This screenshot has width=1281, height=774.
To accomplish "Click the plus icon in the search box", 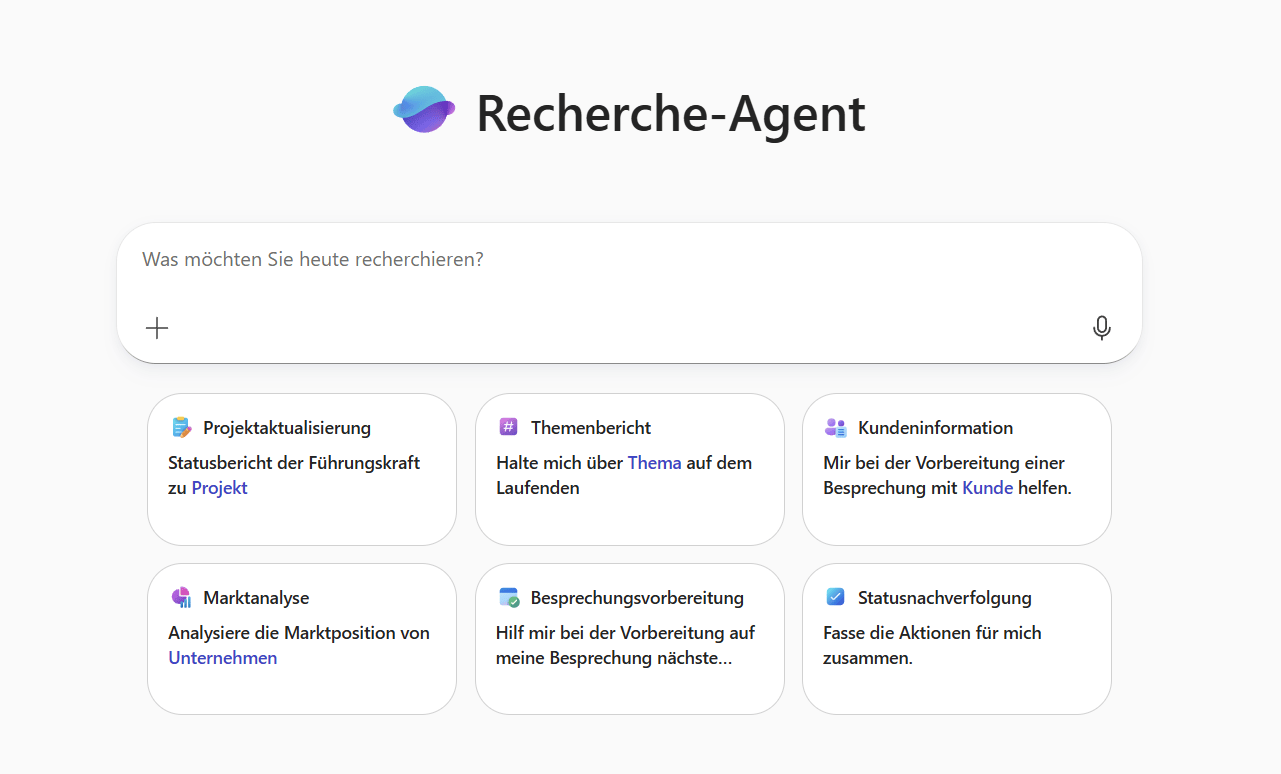I will coord(157,327).
